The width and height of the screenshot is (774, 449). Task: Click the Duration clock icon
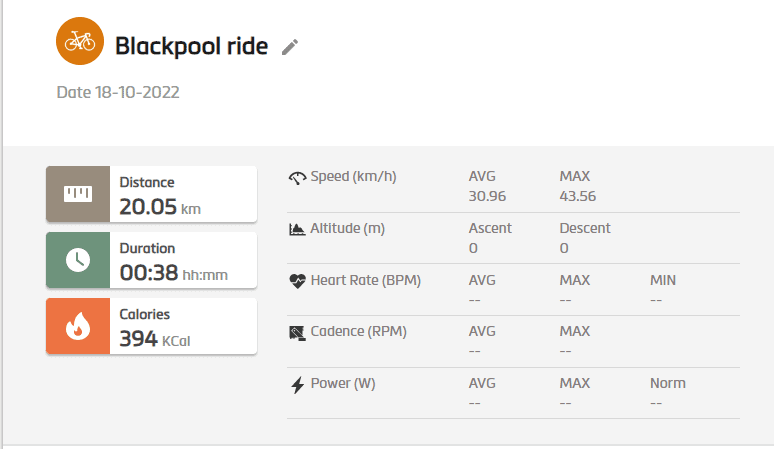pyautogui.click(x=77, y=260)
